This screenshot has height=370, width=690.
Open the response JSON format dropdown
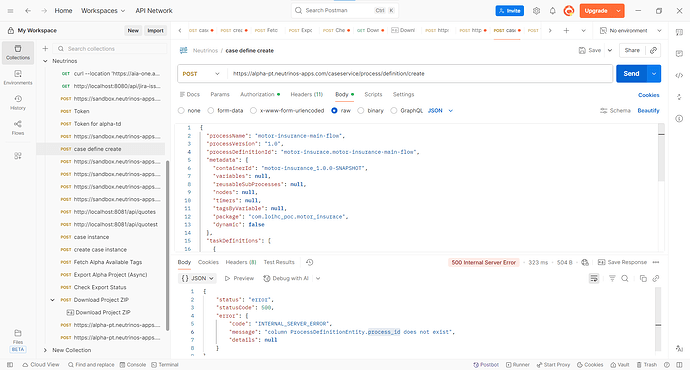[x=198, y=278]
